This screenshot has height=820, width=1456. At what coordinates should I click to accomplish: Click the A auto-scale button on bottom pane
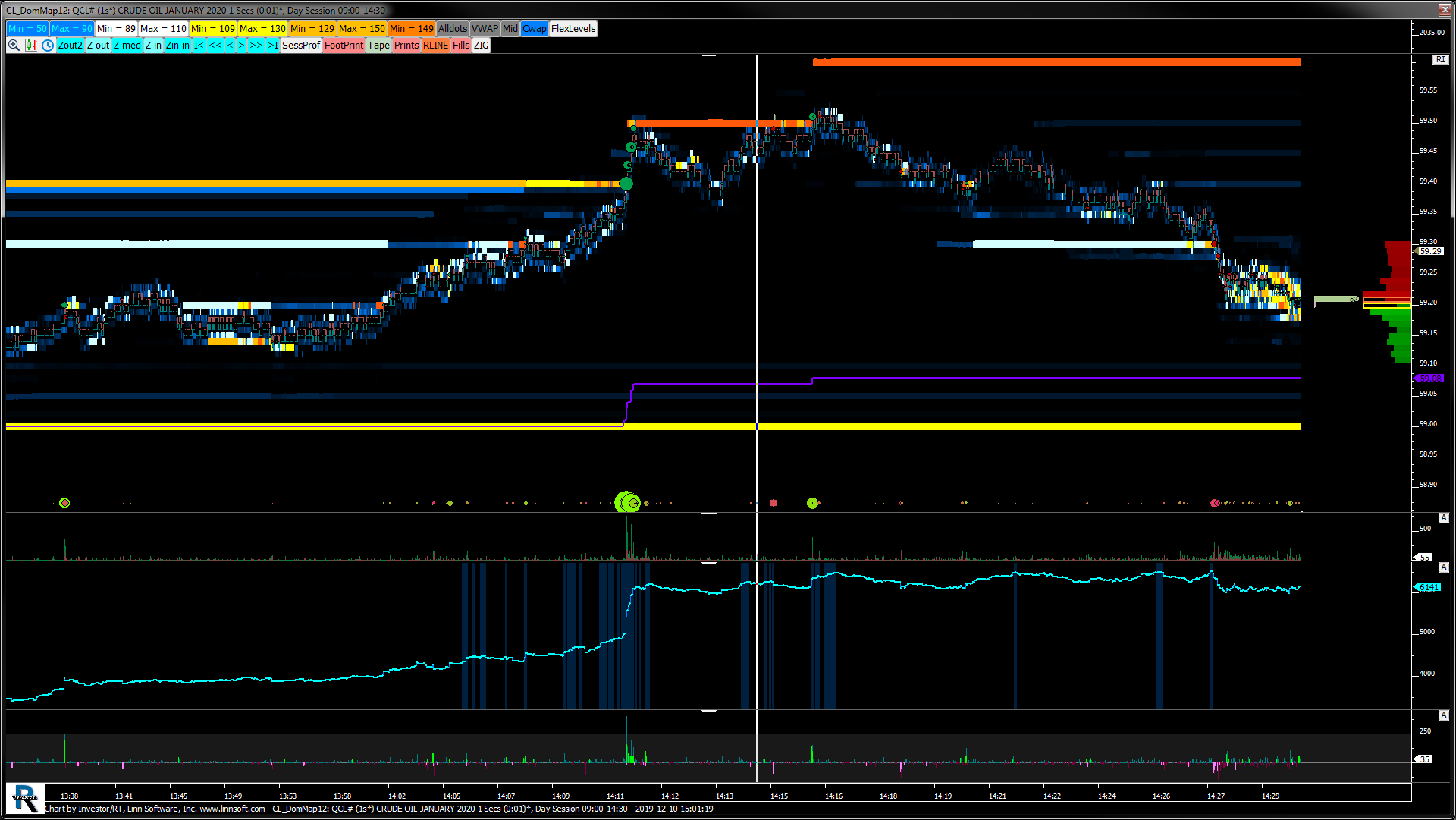pyautogui.click(x=1444, y=715)
